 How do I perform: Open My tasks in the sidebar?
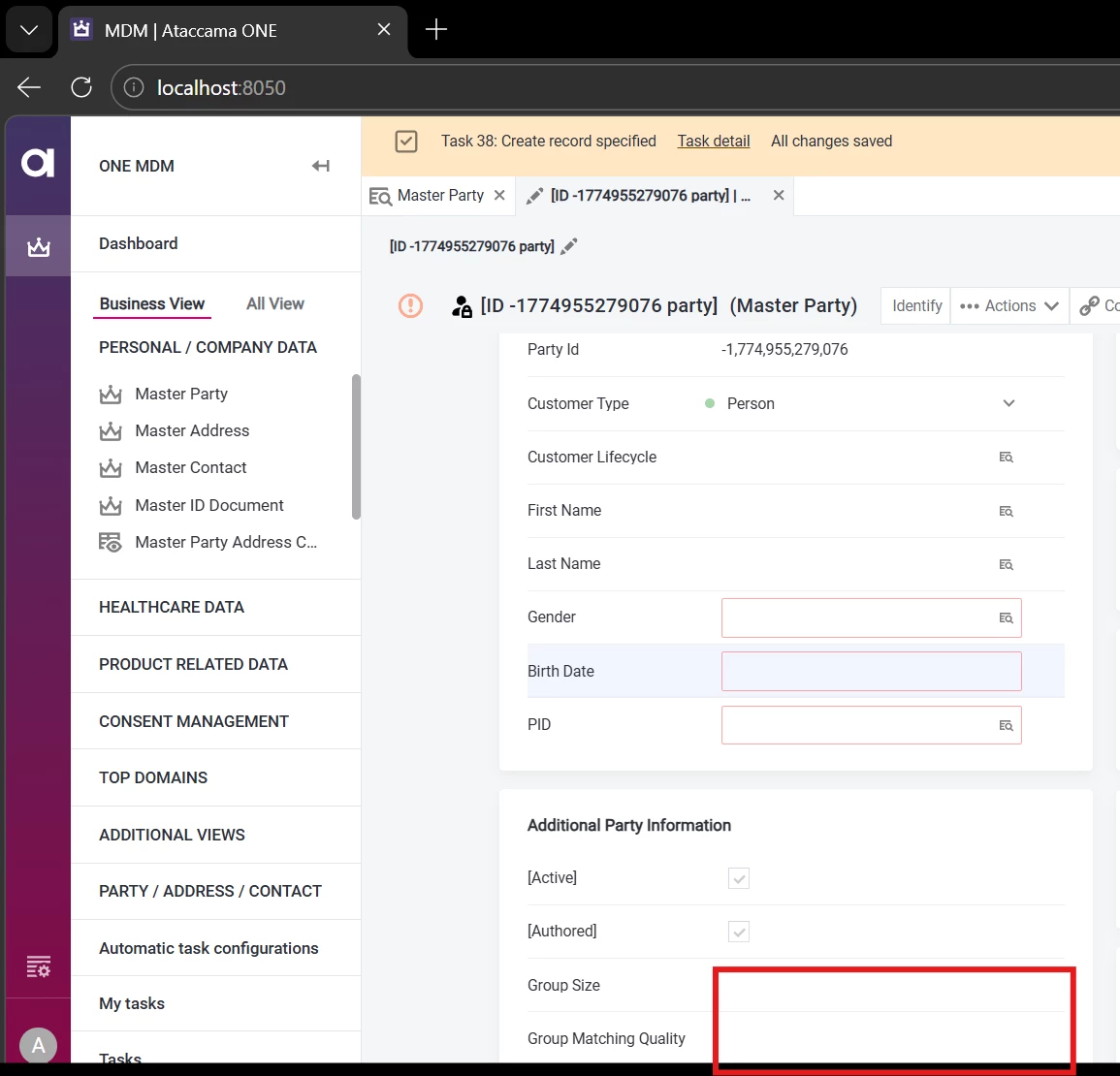pos(132,1003)
